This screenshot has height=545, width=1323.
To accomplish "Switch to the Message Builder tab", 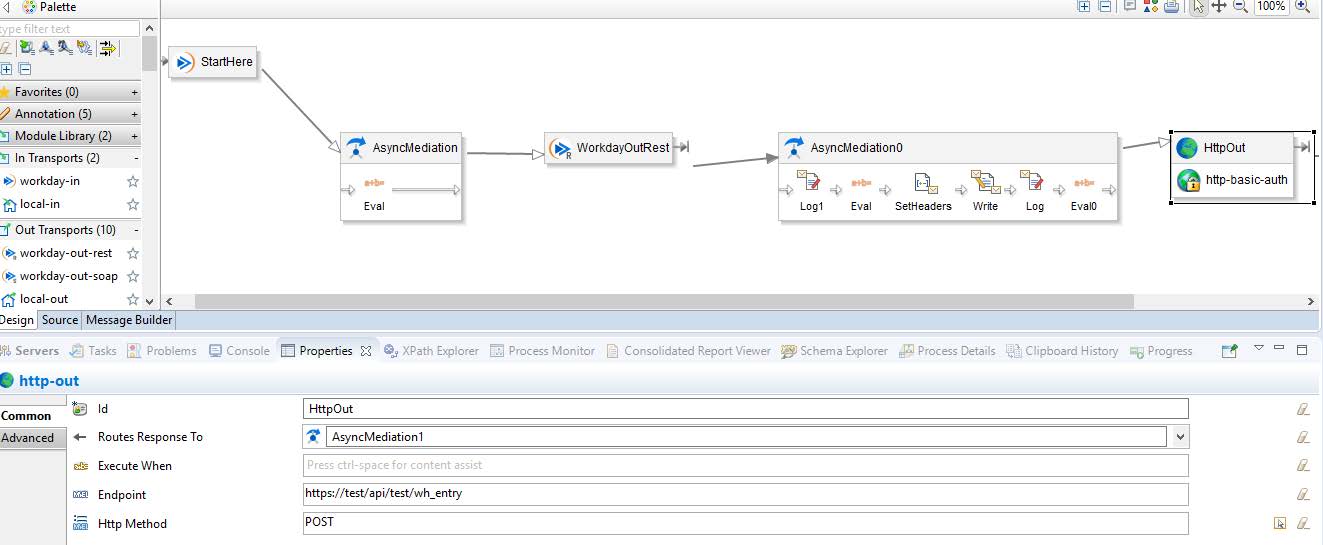I will 129,320.
